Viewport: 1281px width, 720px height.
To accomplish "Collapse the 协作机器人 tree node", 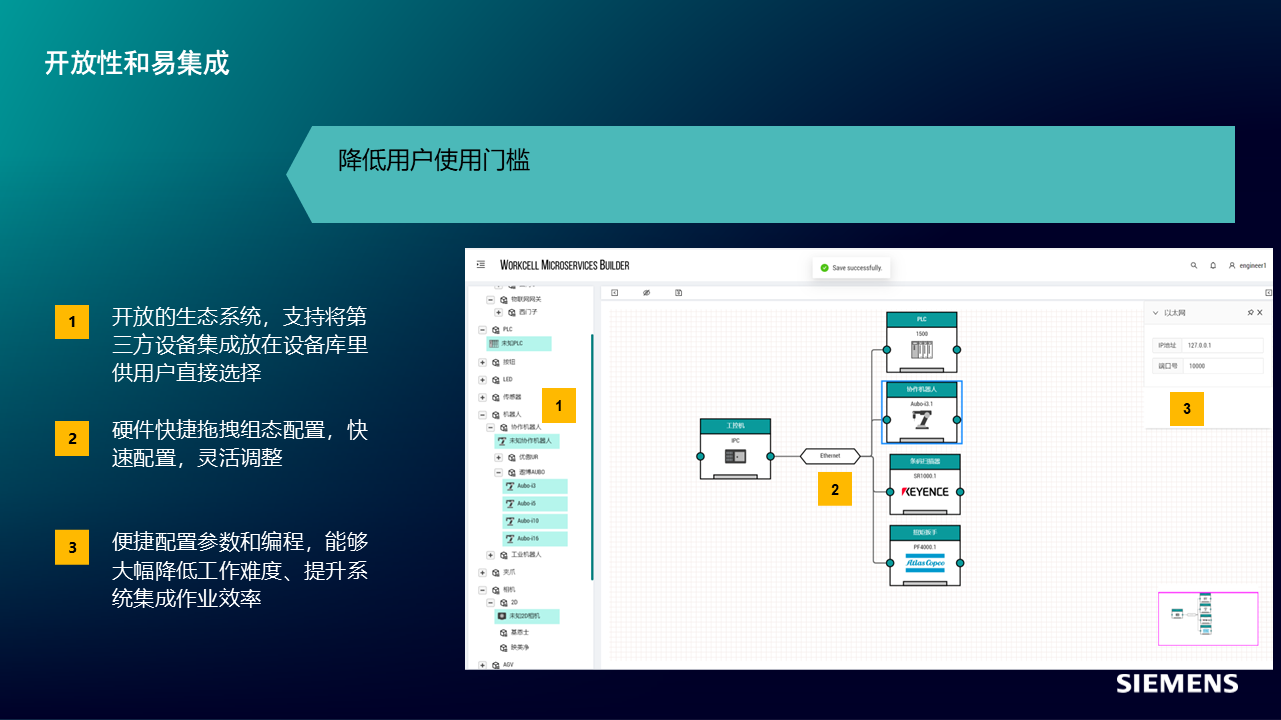I will pyautogui.click(x=490, y=427).
